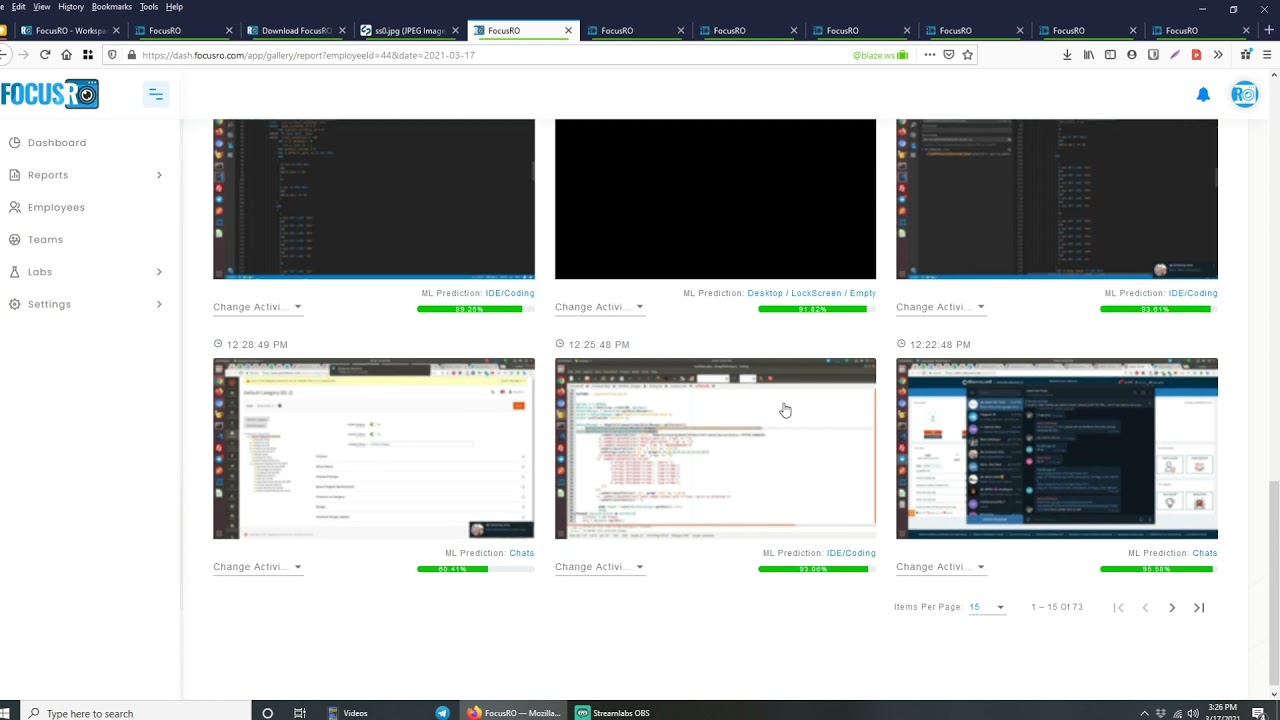Bookmark this page with the star icon
This screenshot has height=720, width=1280.
967,55
